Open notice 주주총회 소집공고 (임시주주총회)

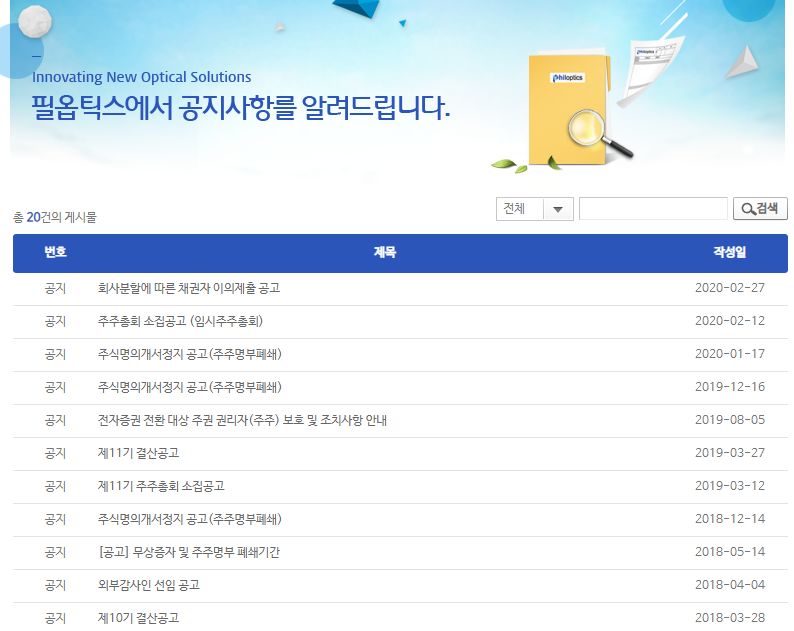pyautogui.click(x=180, y=321)
